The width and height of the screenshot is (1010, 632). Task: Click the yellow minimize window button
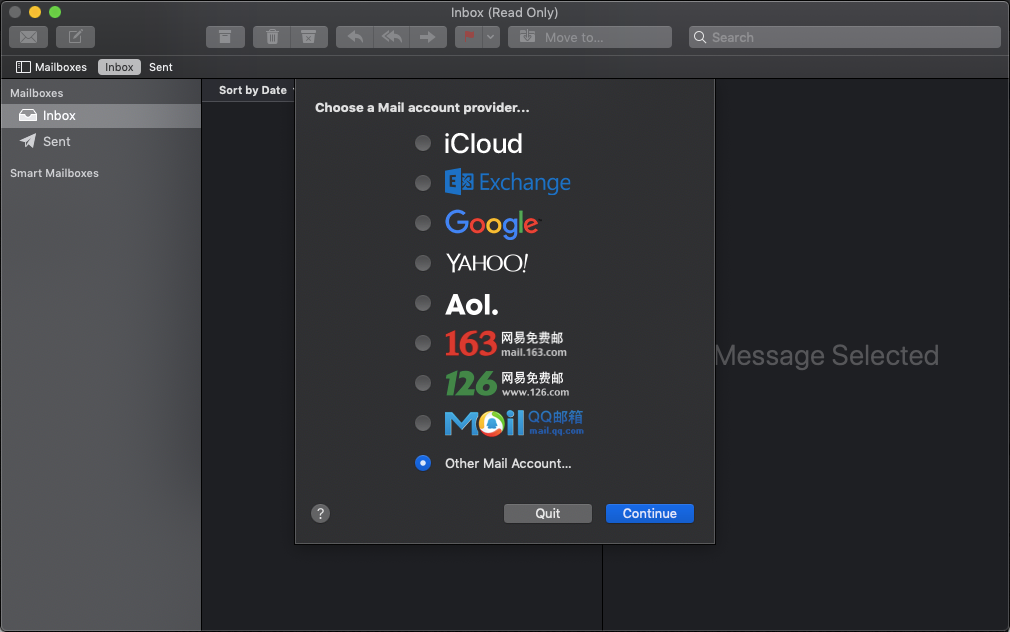click(x=35, y=12)
